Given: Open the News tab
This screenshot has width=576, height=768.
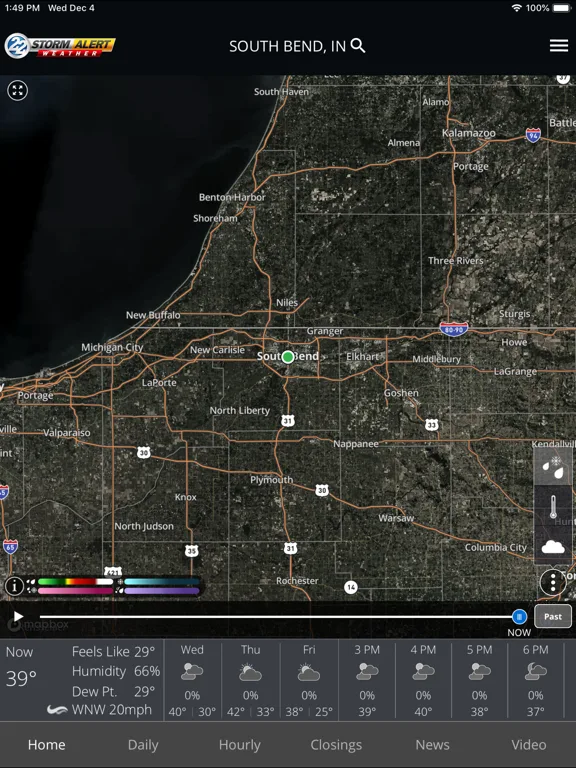Looking at the screenshot, I should click(432, 744).
